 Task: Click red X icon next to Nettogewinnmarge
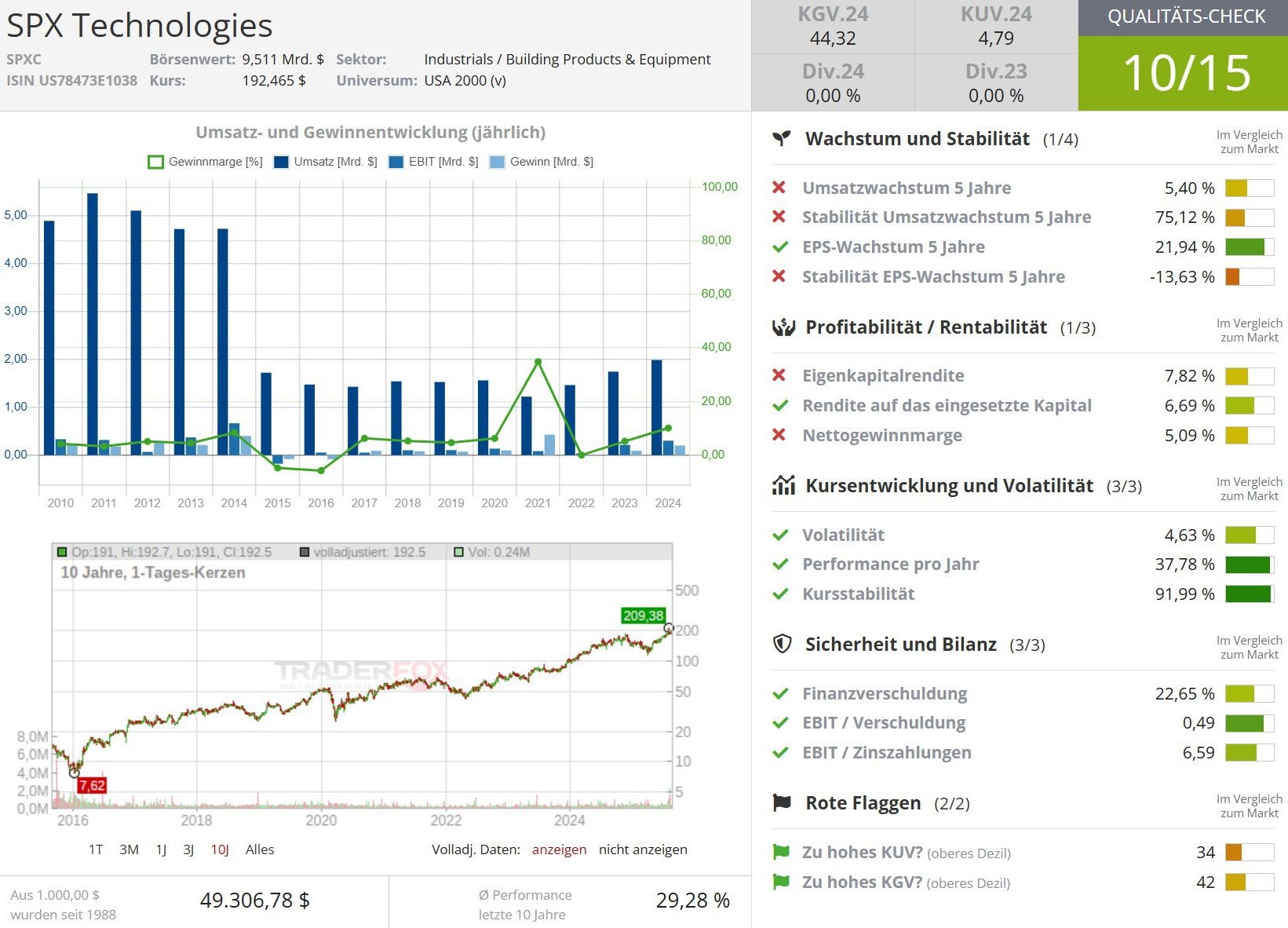pyautogui.click(x=779, y=435)
